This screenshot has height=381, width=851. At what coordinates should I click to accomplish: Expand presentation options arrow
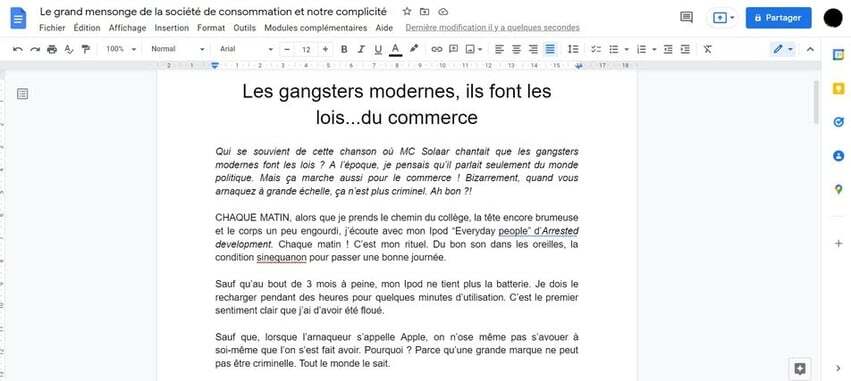tap(732, 18)
